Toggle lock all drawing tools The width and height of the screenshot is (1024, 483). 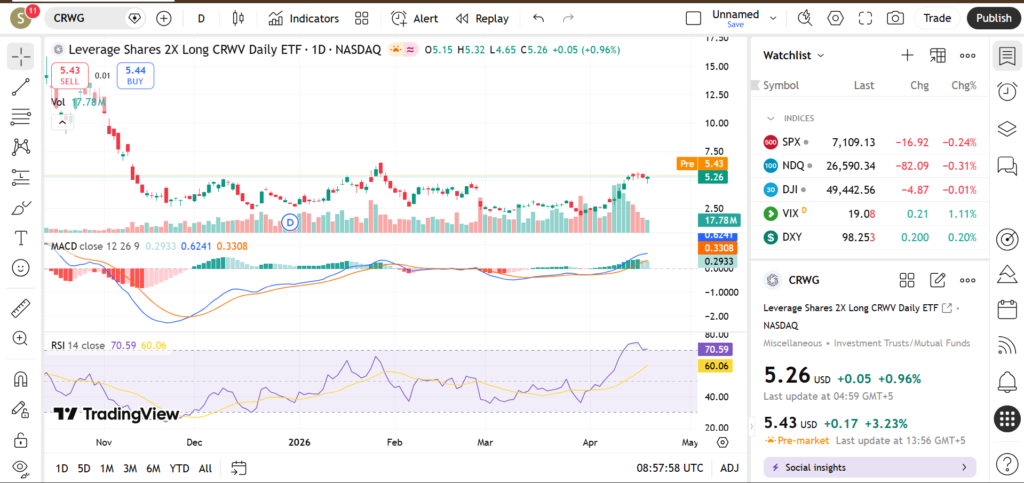tap(20, 439)
